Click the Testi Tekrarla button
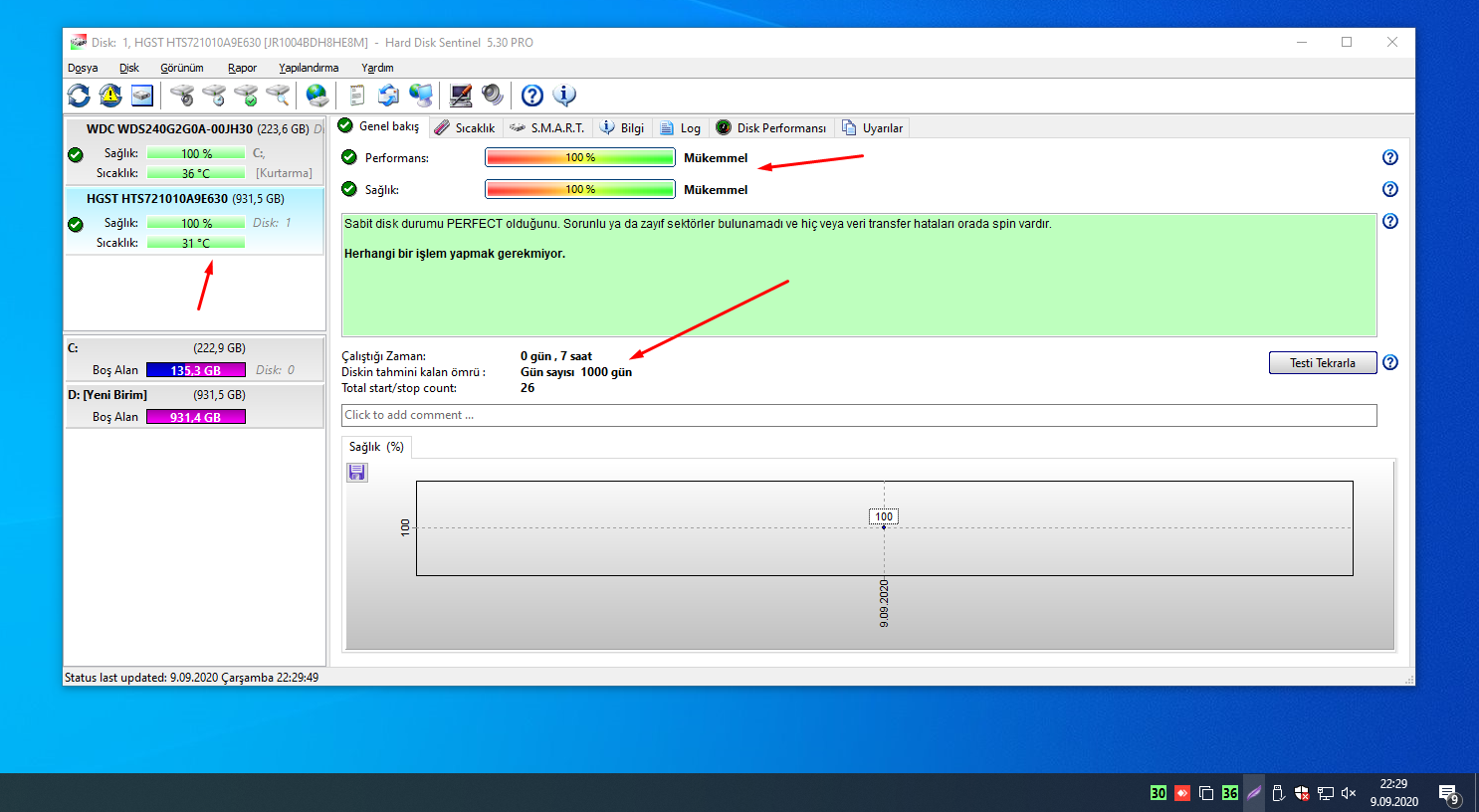Screen dimensions: 1479x812 (1323, 362)
